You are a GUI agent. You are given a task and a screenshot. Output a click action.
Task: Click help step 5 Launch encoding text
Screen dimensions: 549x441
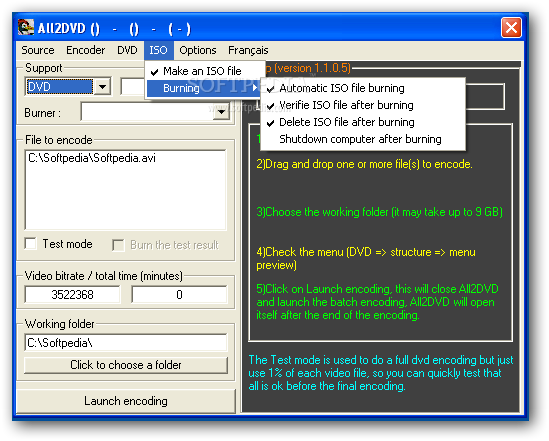[x=377, y=302]
